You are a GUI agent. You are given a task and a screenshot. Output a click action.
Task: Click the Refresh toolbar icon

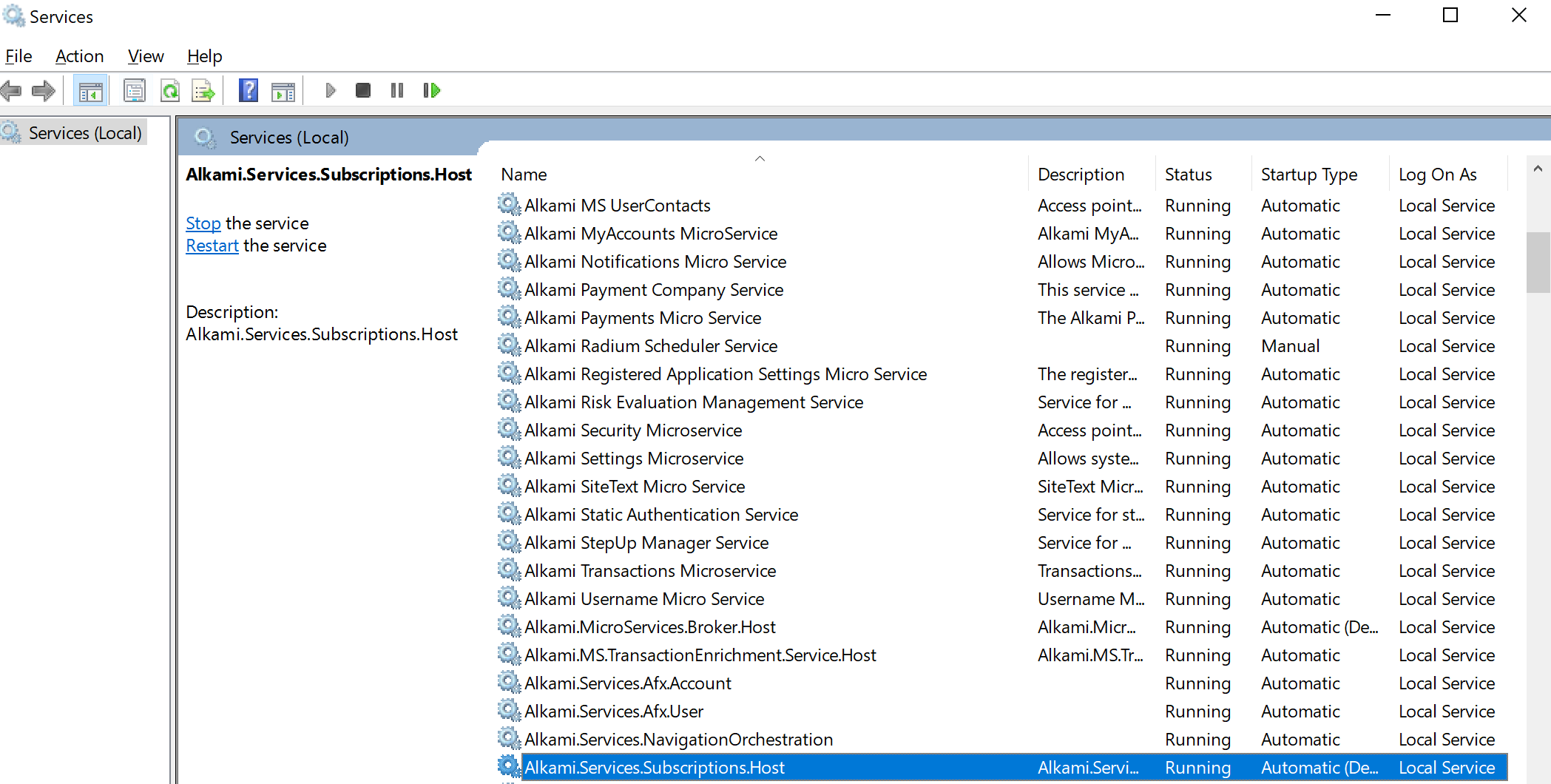pos(170,91)
